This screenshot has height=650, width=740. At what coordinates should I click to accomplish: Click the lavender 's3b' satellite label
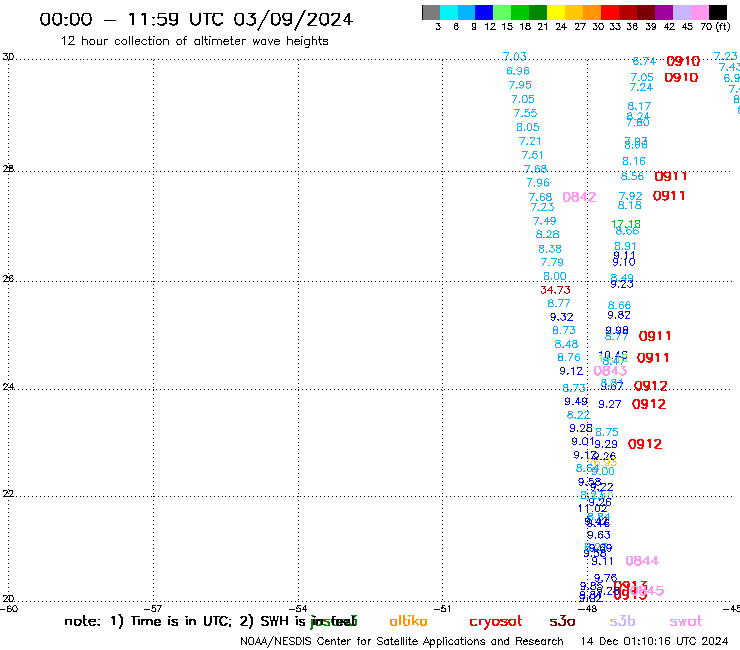[622, 621]
